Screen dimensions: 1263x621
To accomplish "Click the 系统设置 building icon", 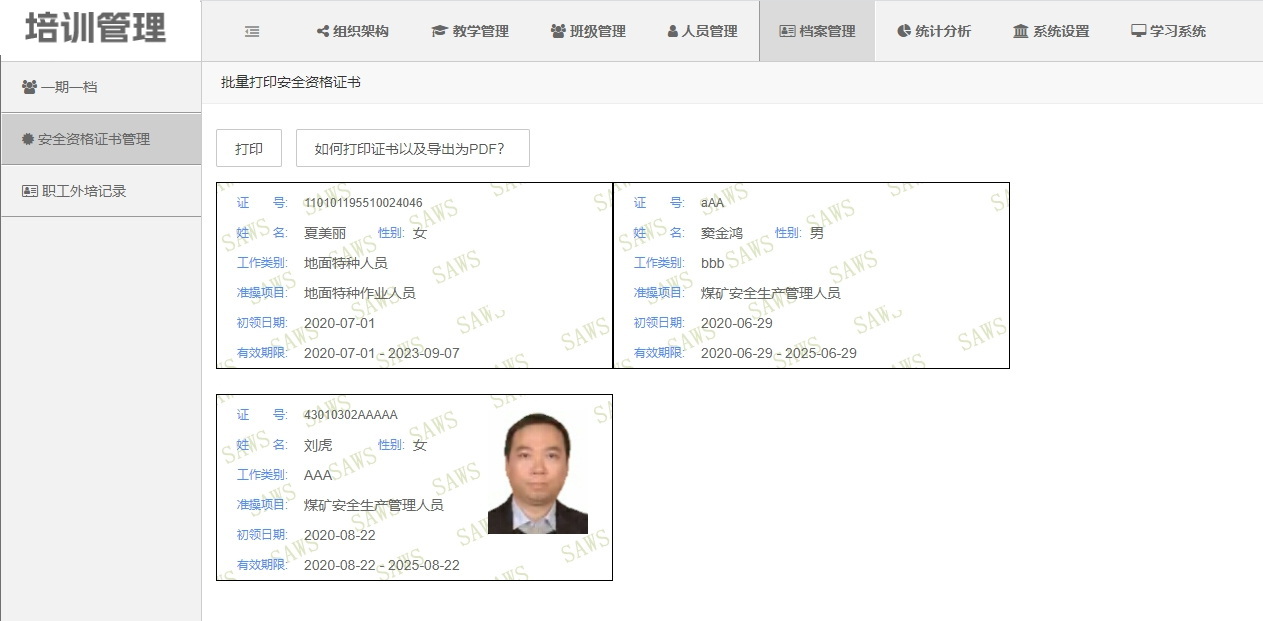I will (x=1020, y=31).
